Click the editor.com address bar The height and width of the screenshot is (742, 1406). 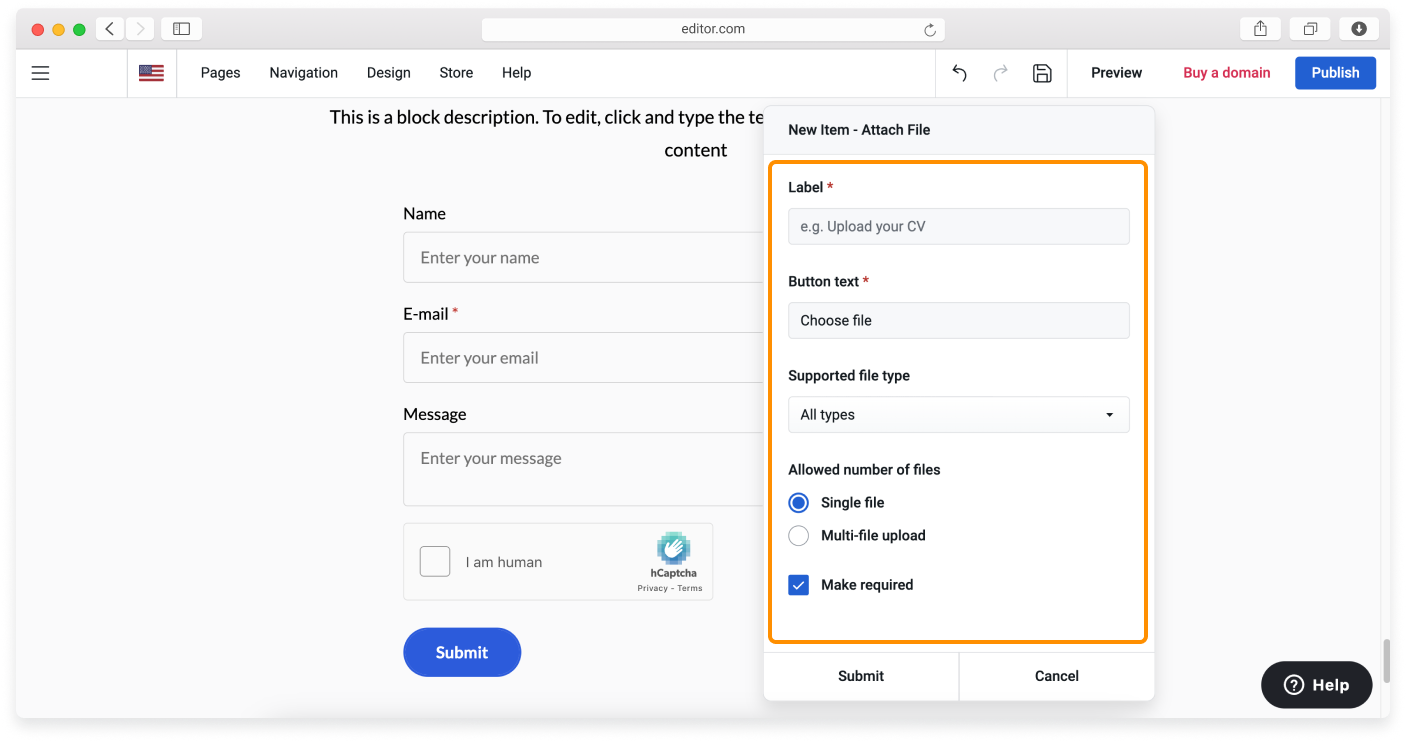pos(713,29)
